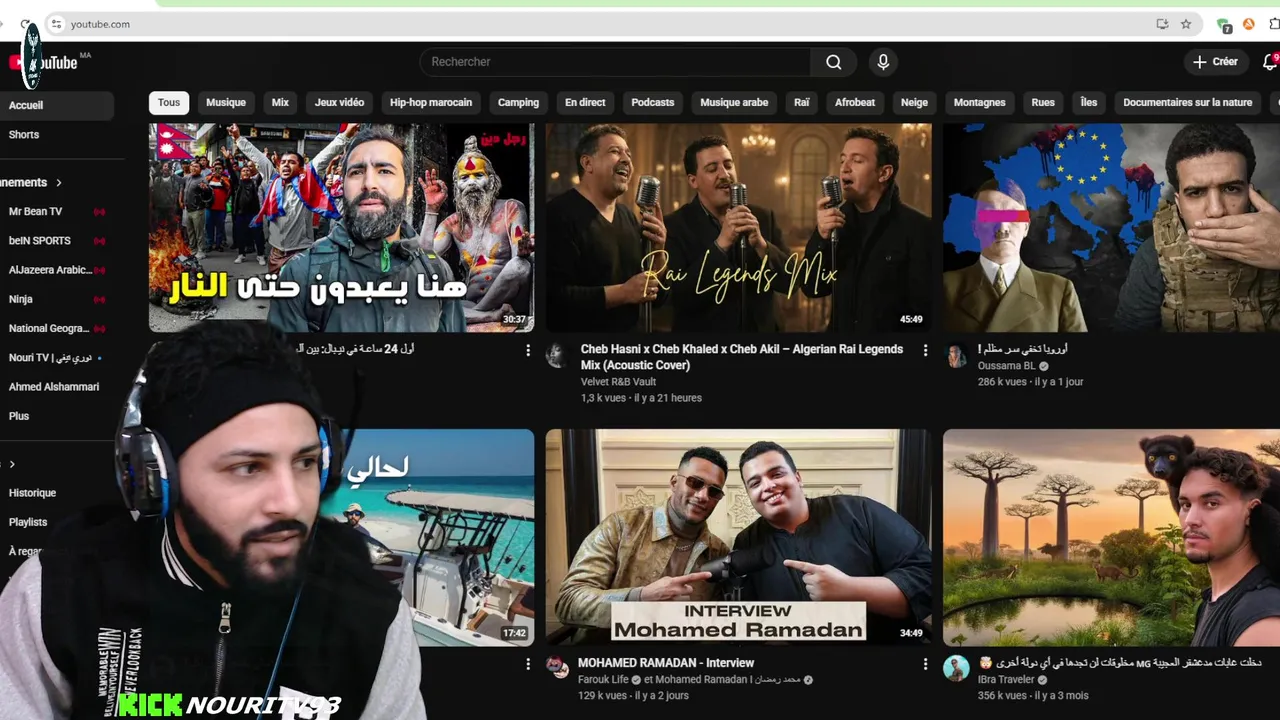The height and width of the screenshot is (720, 1280).
Task: Select the 'Musique' filter chip
Action: (x=226, y=102)
